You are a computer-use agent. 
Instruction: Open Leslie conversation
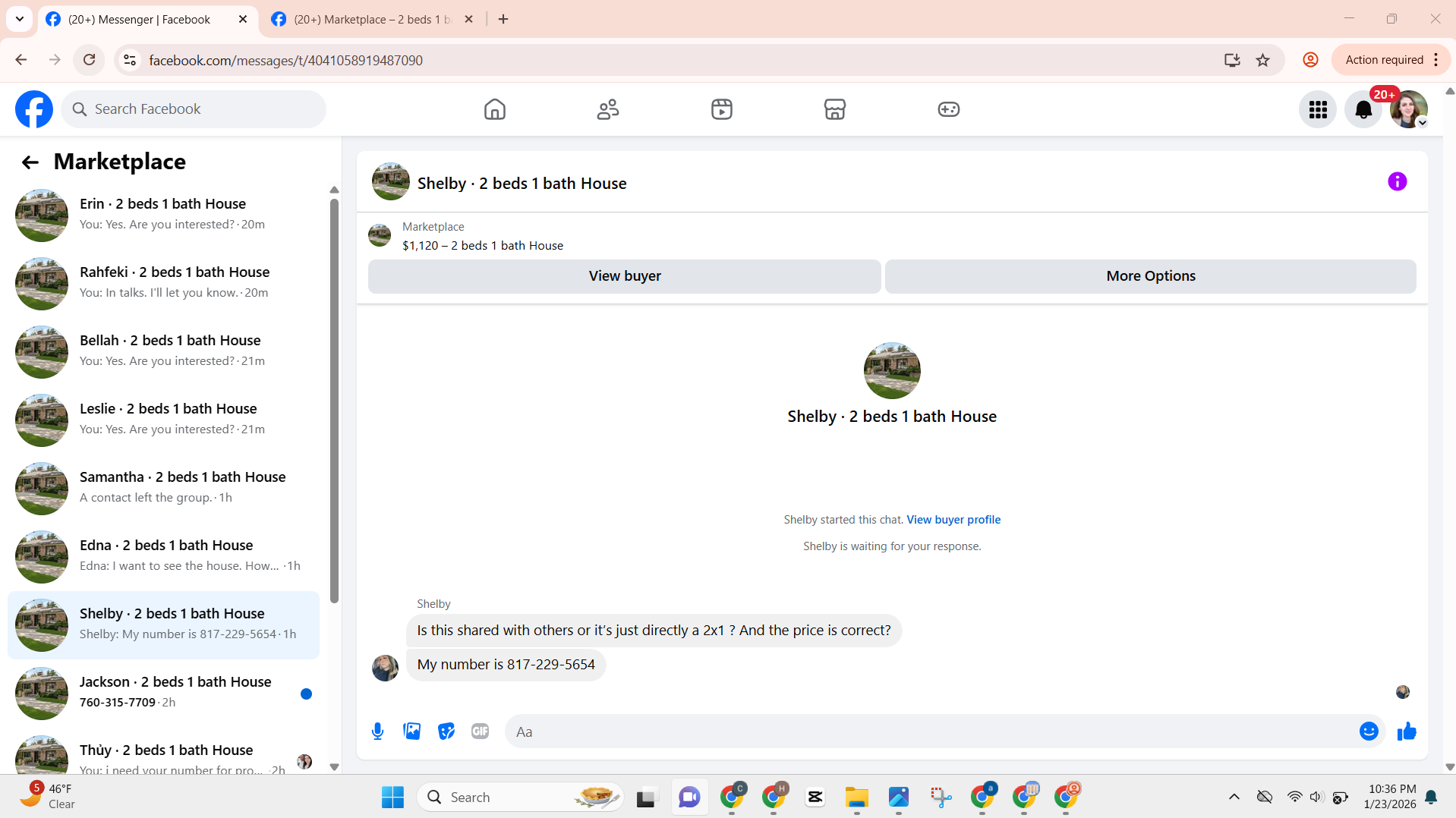click(163, 420)
